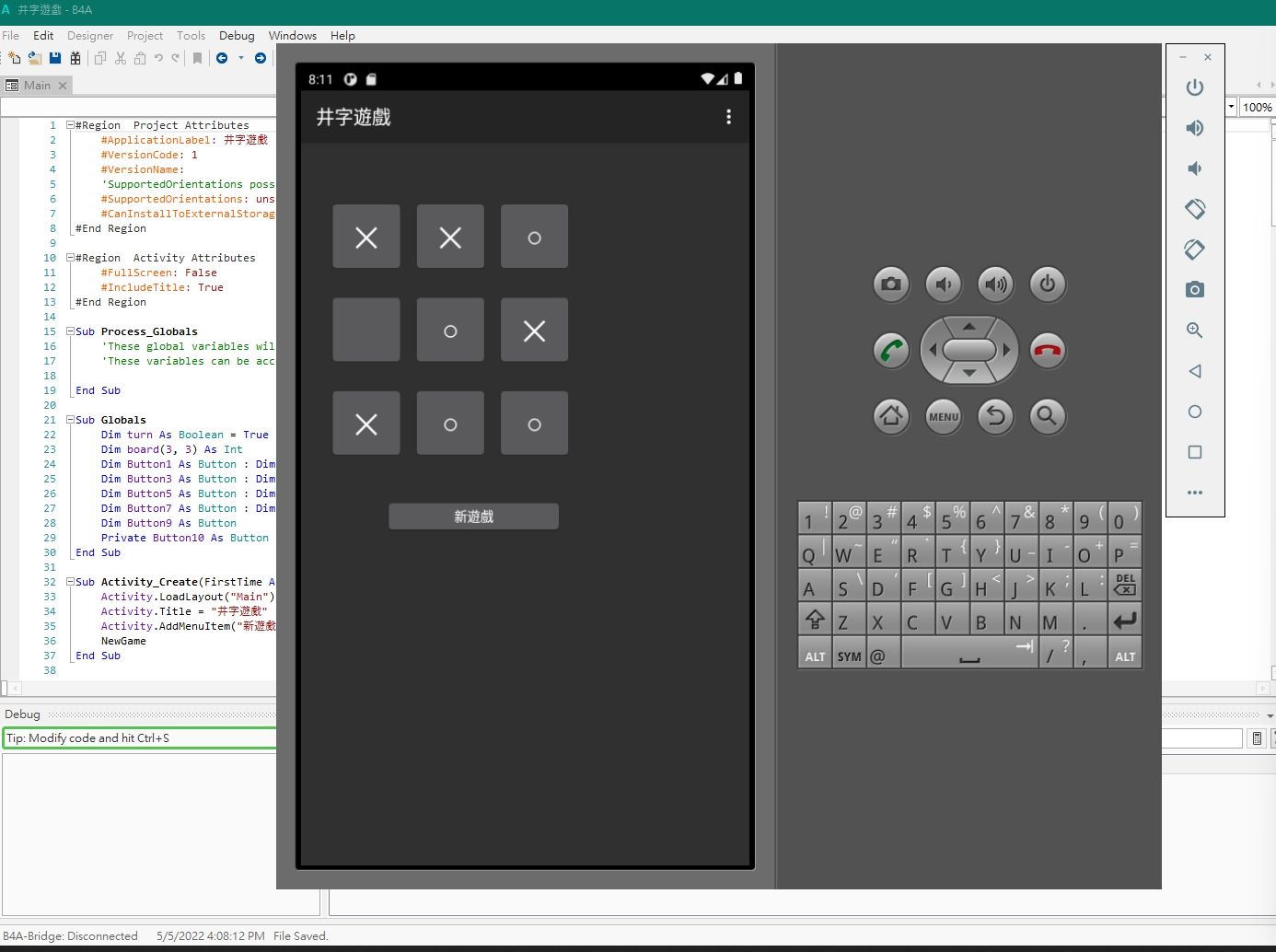The height and width of the screenshot is (952, 1276).
Task: Click the triangle Back icon in emulator sidebar
Action: 1195,371
